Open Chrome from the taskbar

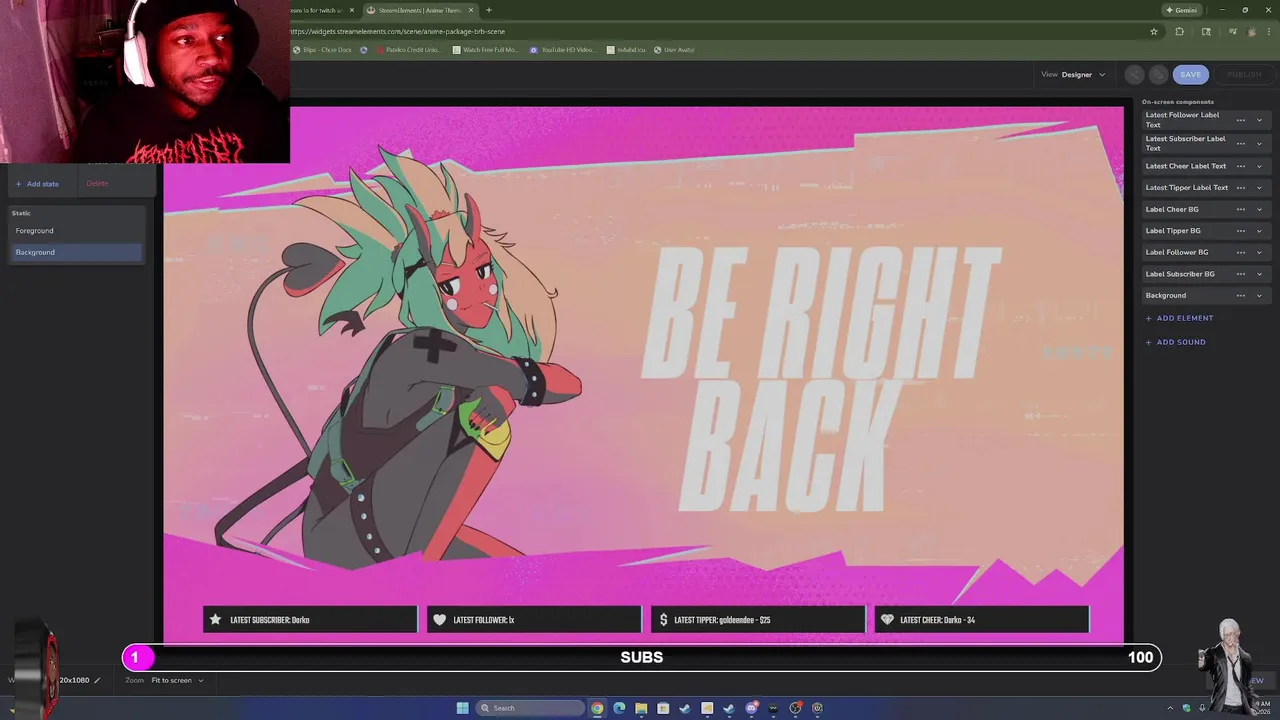pyautogui.click(x=597, y=708)
